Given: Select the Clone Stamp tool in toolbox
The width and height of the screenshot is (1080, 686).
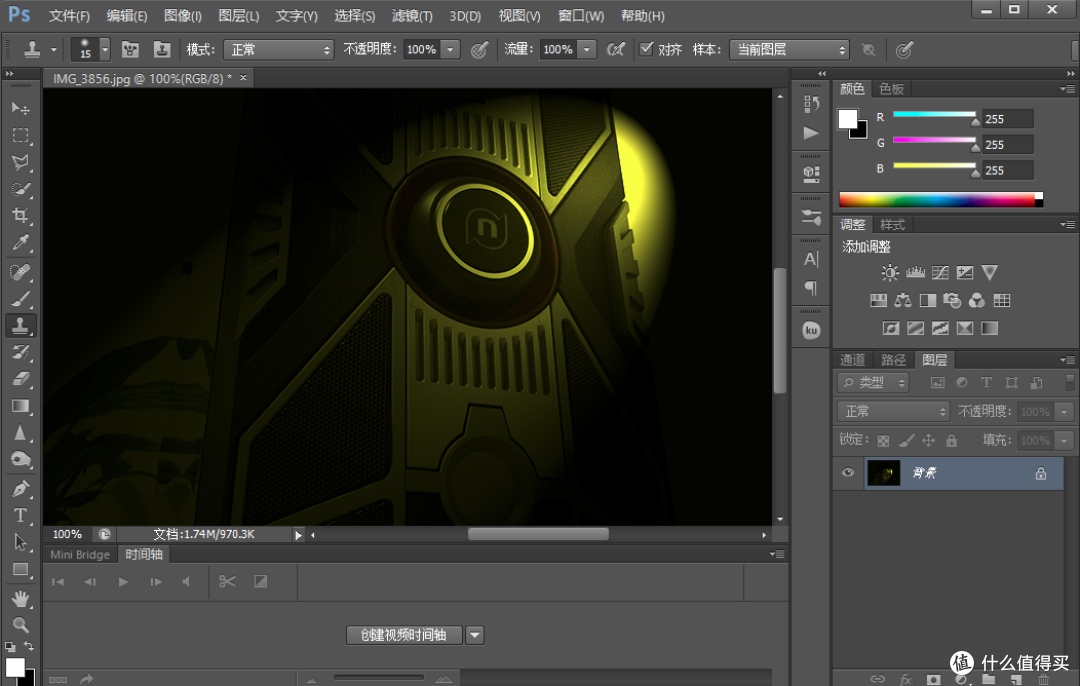Looking at the screenshot, I should (21, 325).
